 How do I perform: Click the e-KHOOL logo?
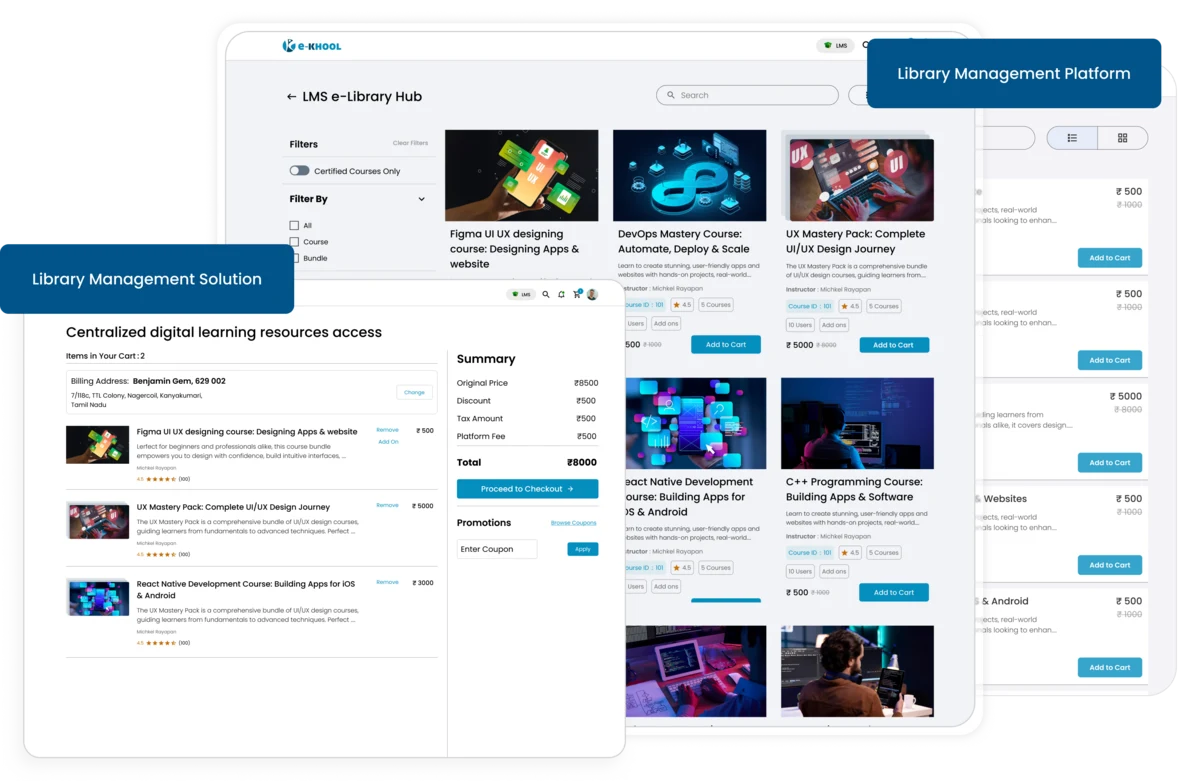(x=313, y=45)
